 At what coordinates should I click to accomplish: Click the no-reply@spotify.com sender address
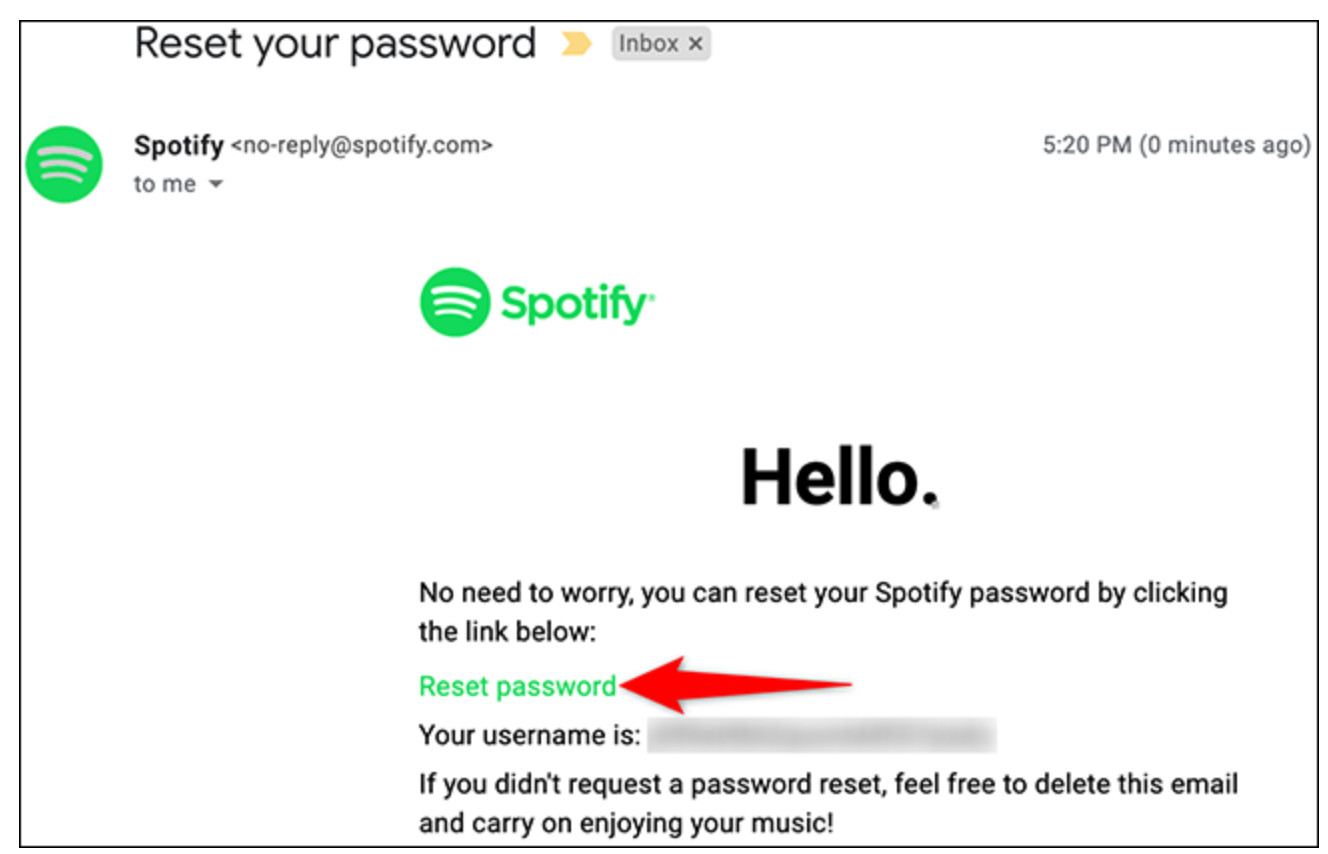[362, 146]
